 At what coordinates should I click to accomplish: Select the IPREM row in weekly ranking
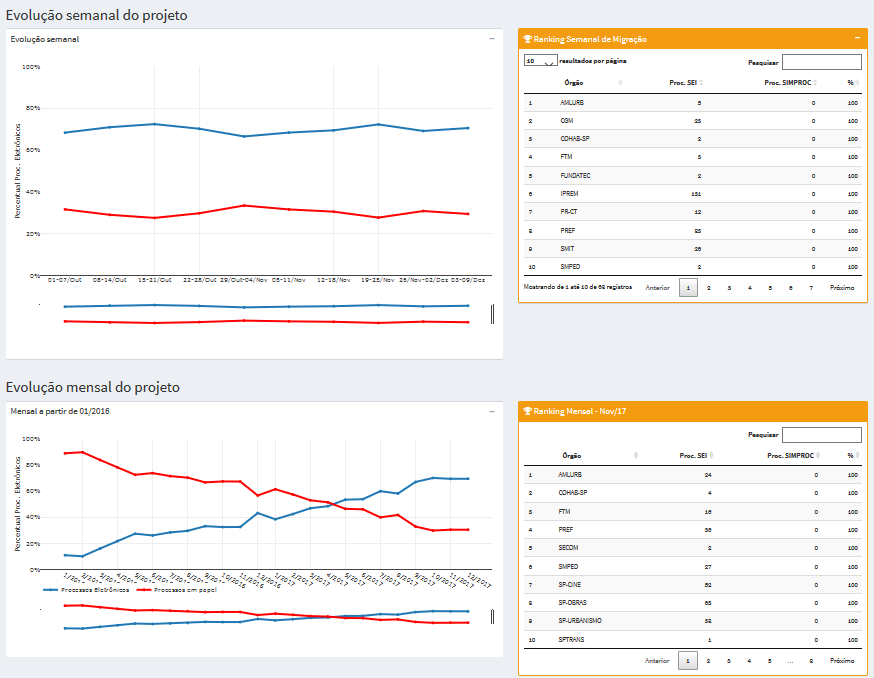[x=693, y=193]
